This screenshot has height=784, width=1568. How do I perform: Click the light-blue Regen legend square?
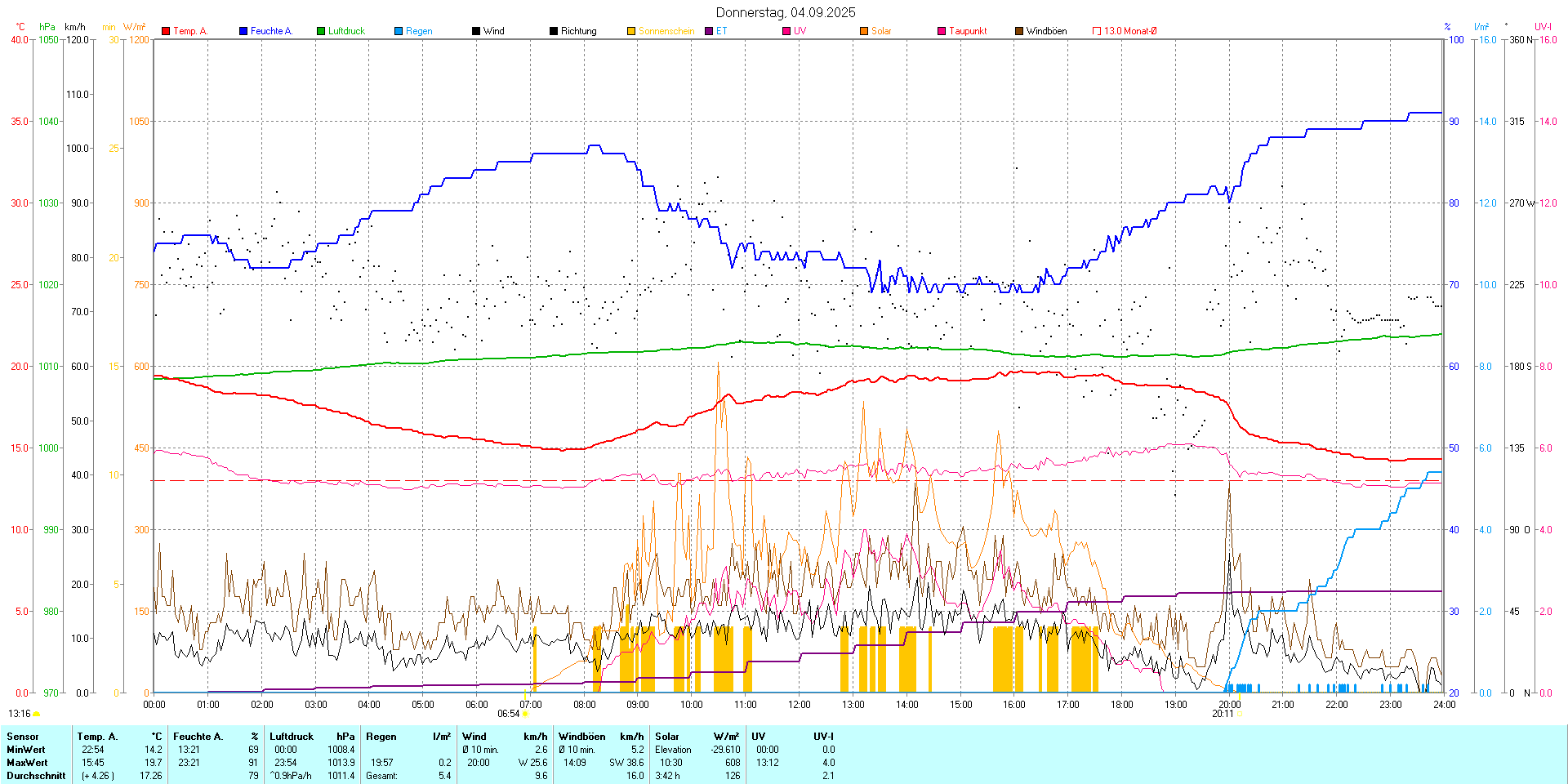[x=399, y=31]
